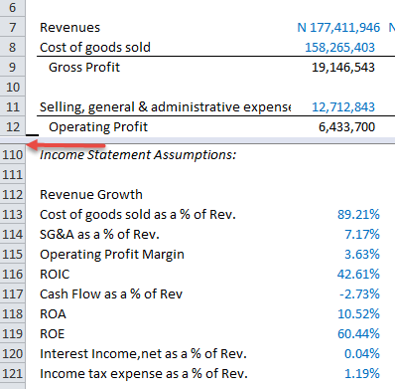Image resolution: width=395 pixels, height=389 pixels.
Task: Select the Revenues value N 177,411,946
Action: [x=338, y=27]
